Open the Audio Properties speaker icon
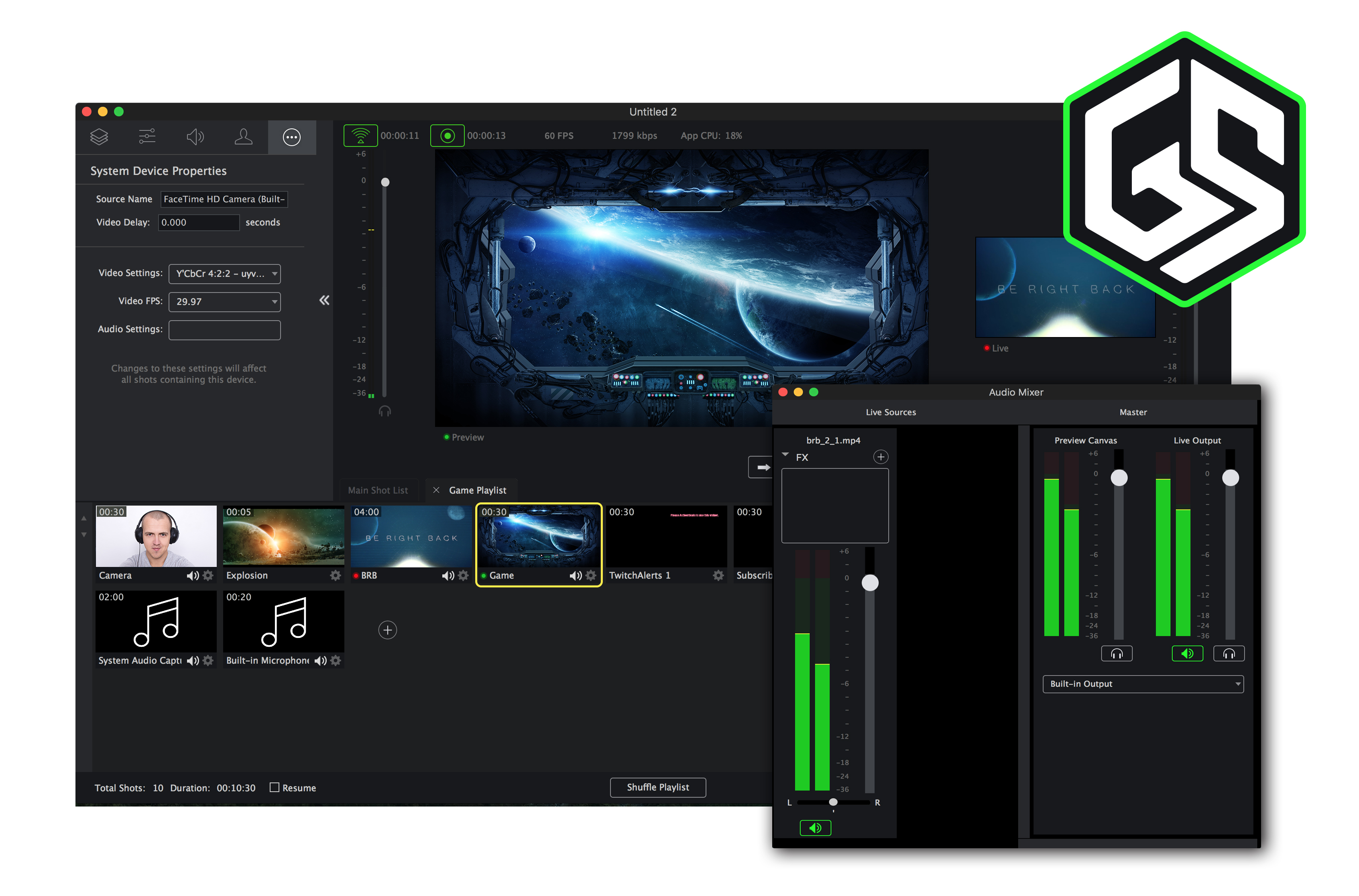The image size is (1359, 896). pyautogui.click(x=195, y=137)
